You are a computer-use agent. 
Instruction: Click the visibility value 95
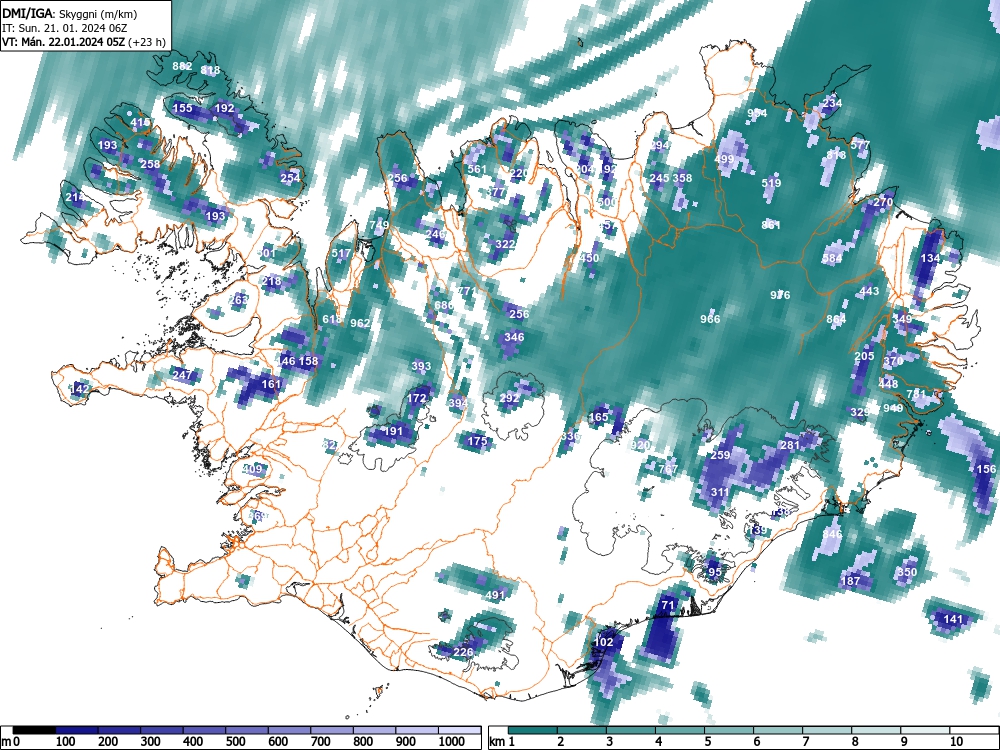(715, 572)
